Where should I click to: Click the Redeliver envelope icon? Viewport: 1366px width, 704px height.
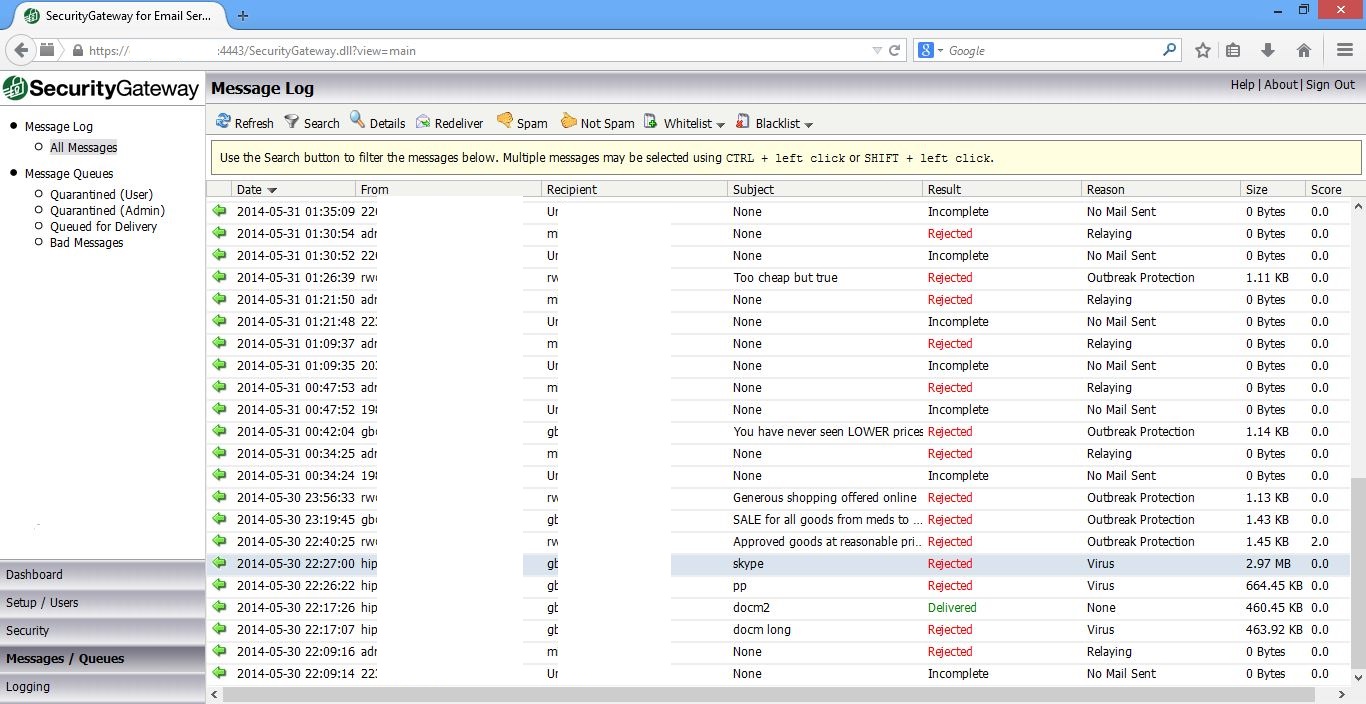(x=424, y=122)
